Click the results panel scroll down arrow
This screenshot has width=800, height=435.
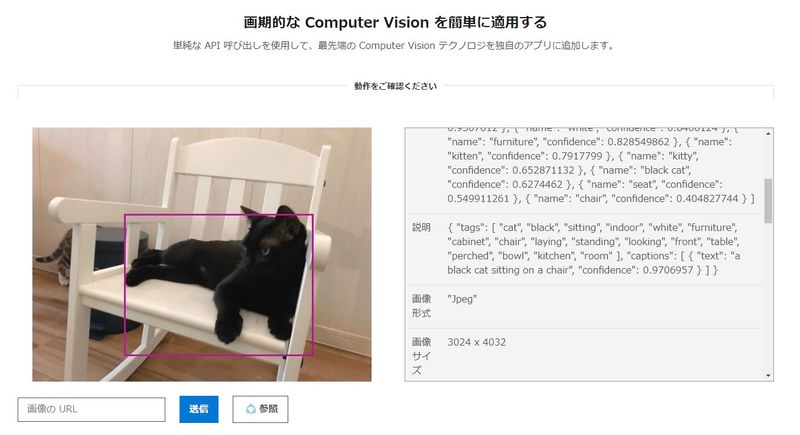pos(768,376)
